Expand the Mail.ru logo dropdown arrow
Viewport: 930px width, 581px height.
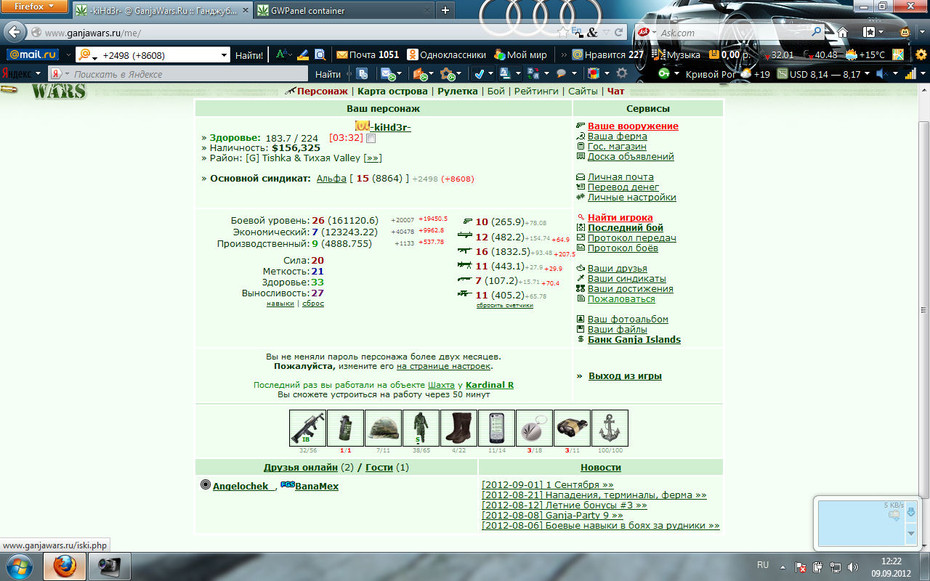click(x=68, y=55)
